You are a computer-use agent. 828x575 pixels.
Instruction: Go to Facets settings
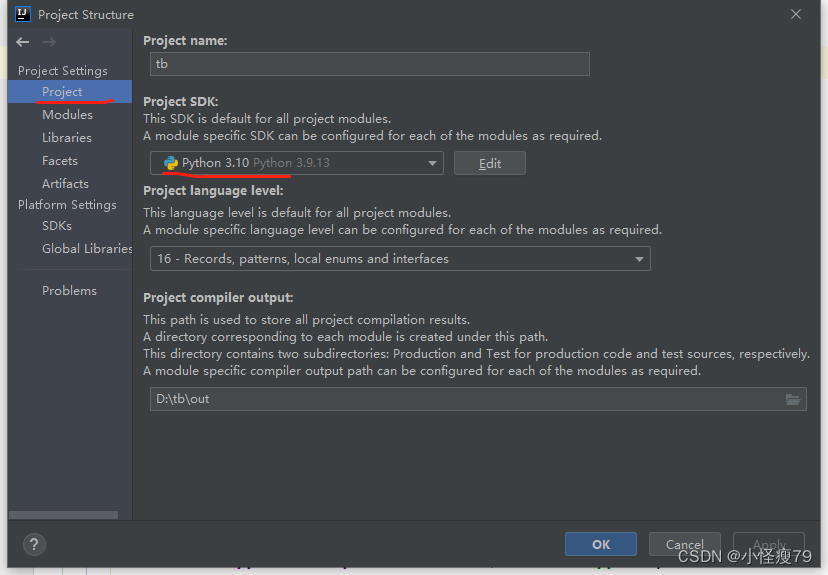point(60,161)
